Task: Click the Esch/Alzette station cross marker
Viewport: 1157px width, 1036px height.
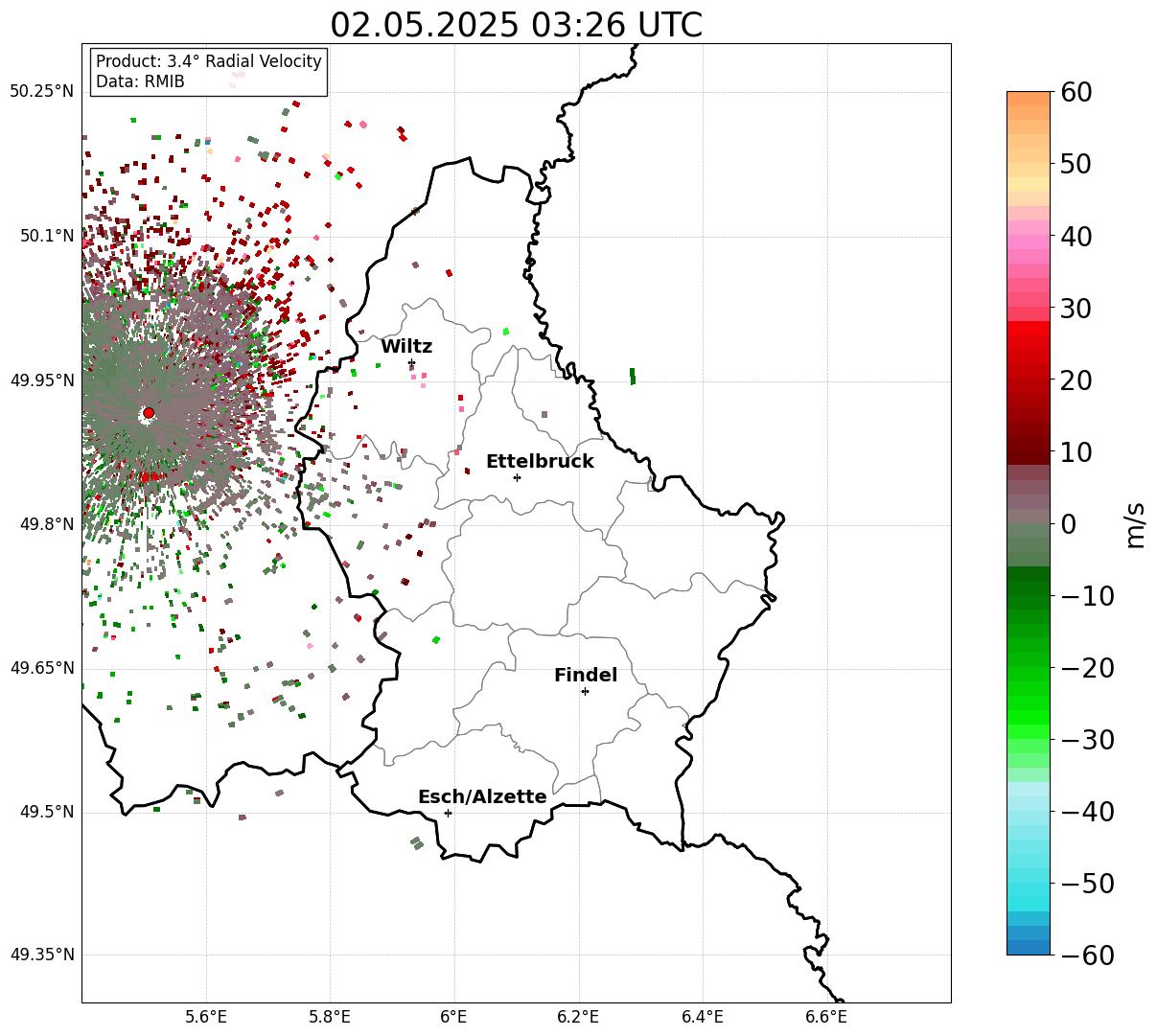Action: tap(448, 813)
